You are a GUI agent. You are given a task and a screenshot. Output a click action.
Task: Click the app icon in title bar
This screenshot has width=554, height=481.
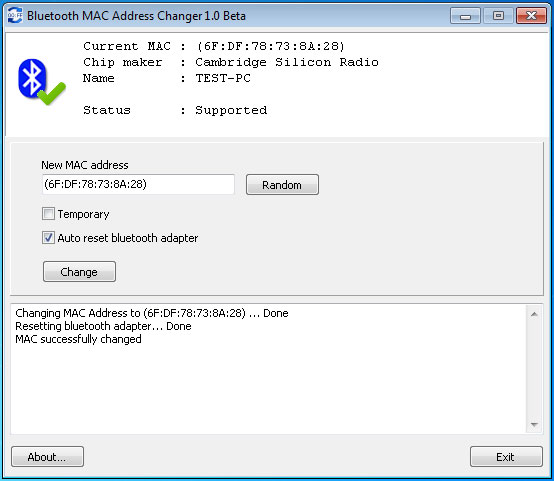(x=15, y=16)
